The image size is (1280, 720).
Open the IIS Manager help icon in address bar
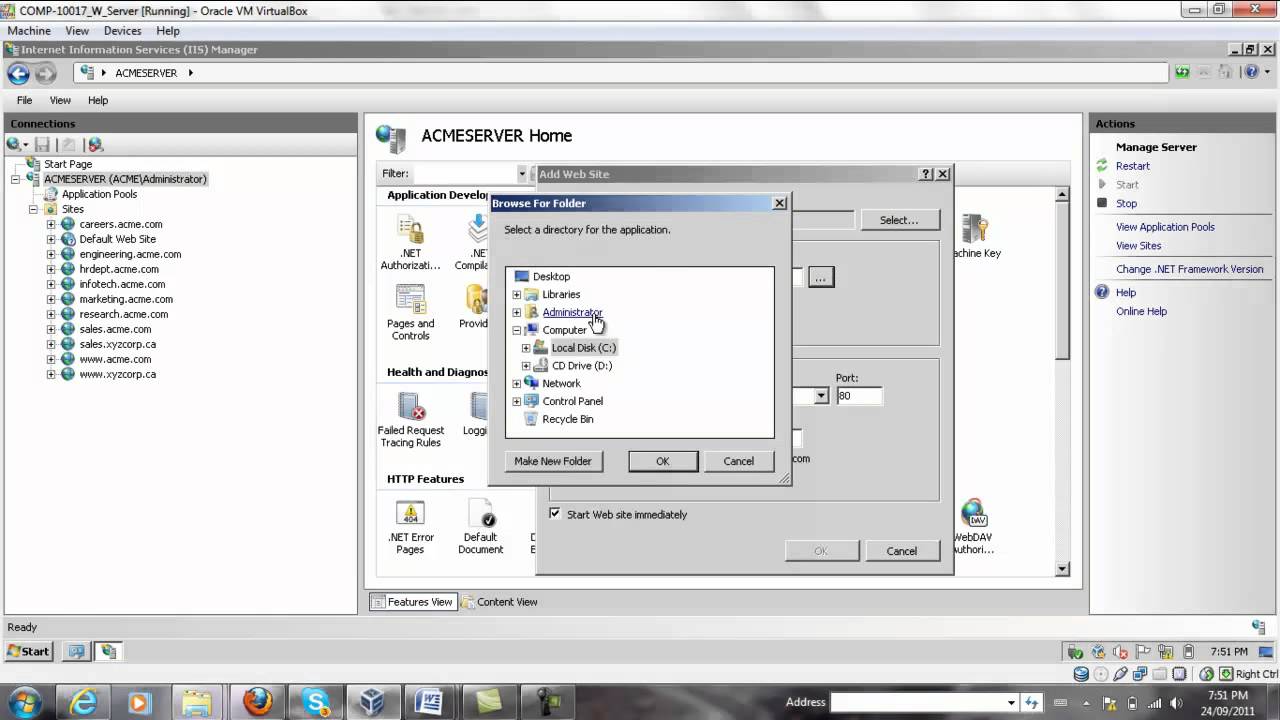[x=1250, y=72]
